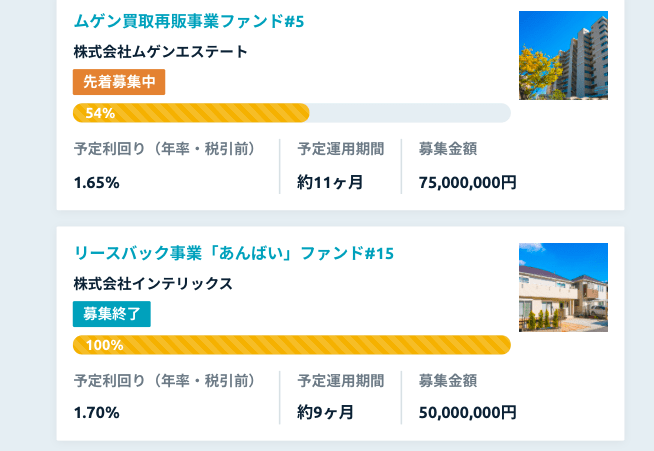Click the 約11ヶ月 operation period value
Image resolution: width=654 pixels, height=451 pixels.
click(x=330, y=183)
